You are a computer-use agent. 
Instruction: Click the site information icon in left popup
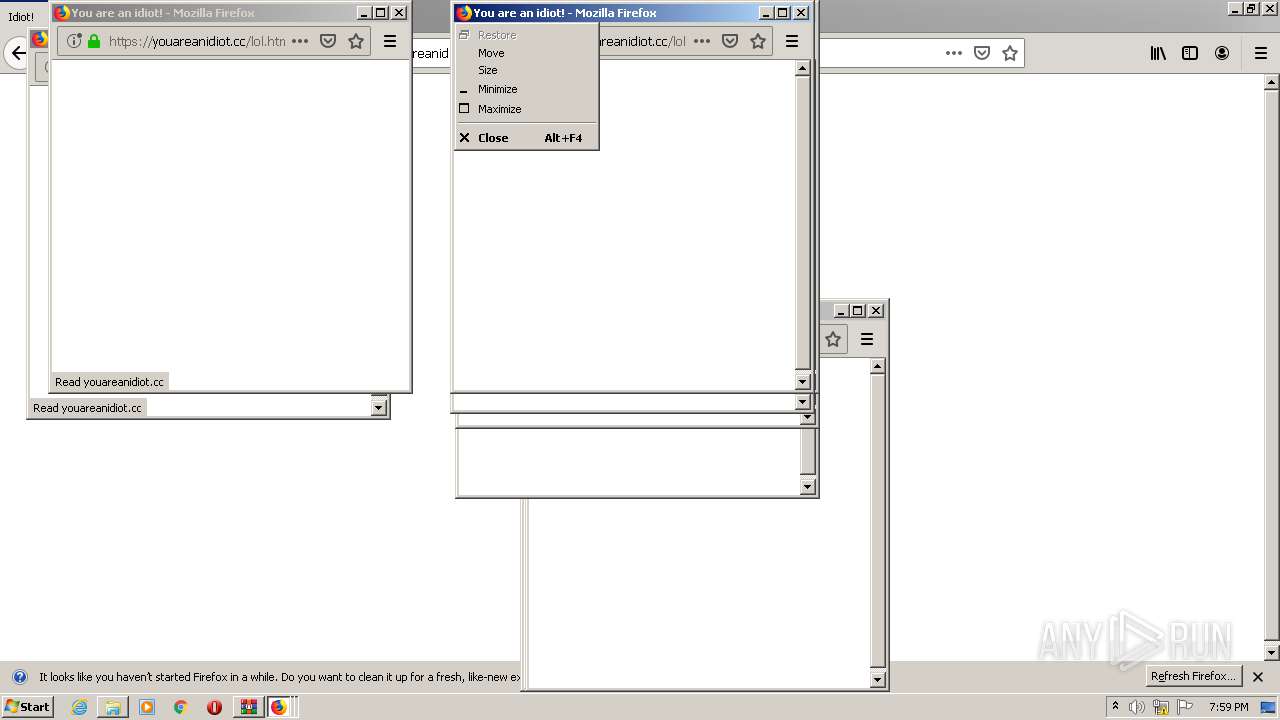(x=74, y=41)
